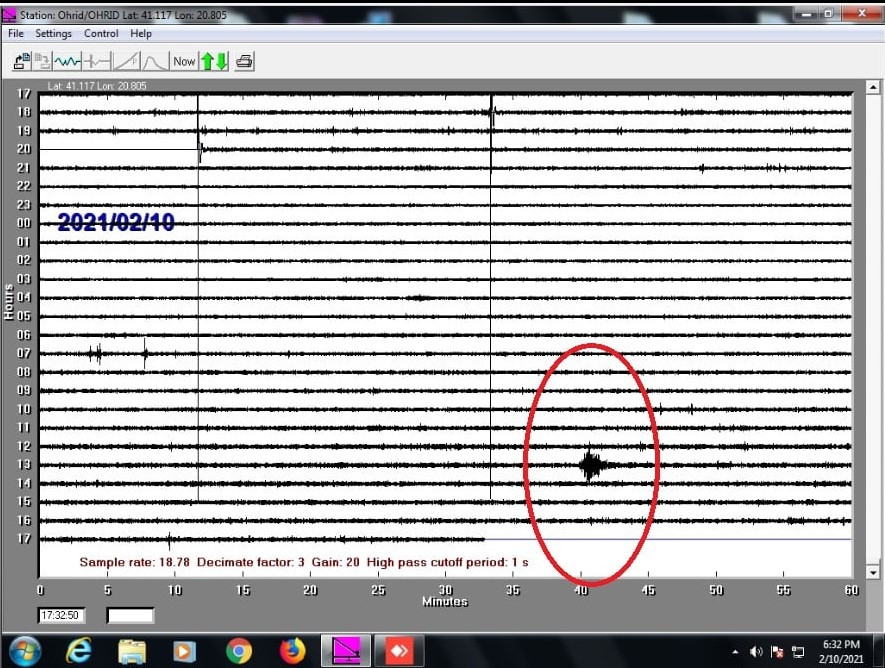
Task: Open the volume control in the system tray
Action: 757,651
